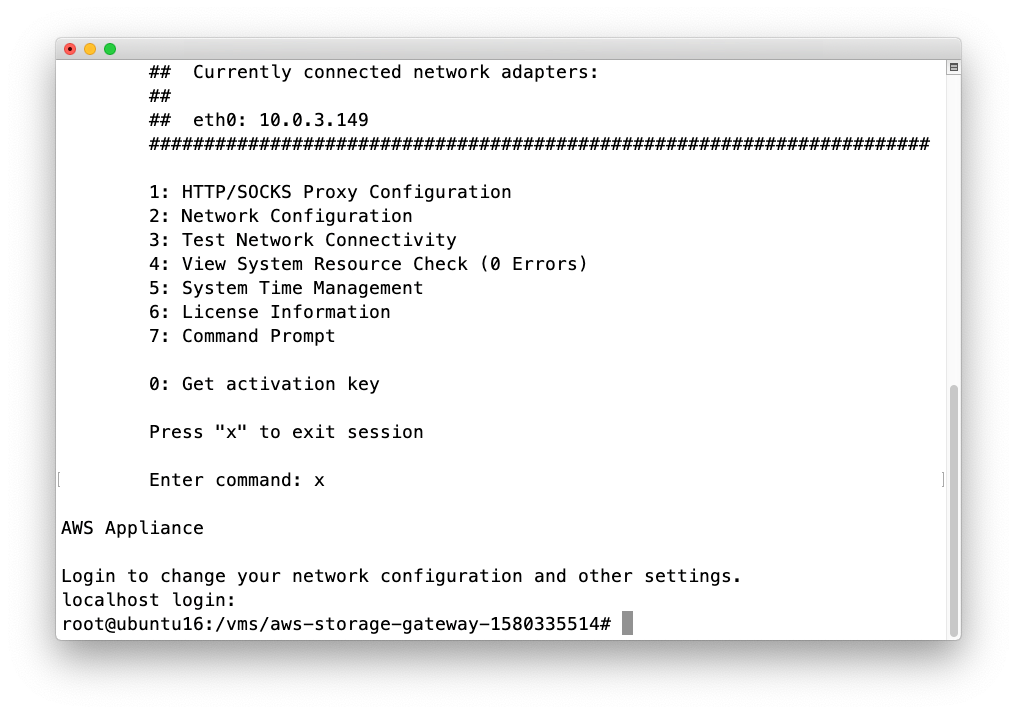Click the blinking terminal cursor block
This screenshot has width=1017, height=714.
point(630,623)
